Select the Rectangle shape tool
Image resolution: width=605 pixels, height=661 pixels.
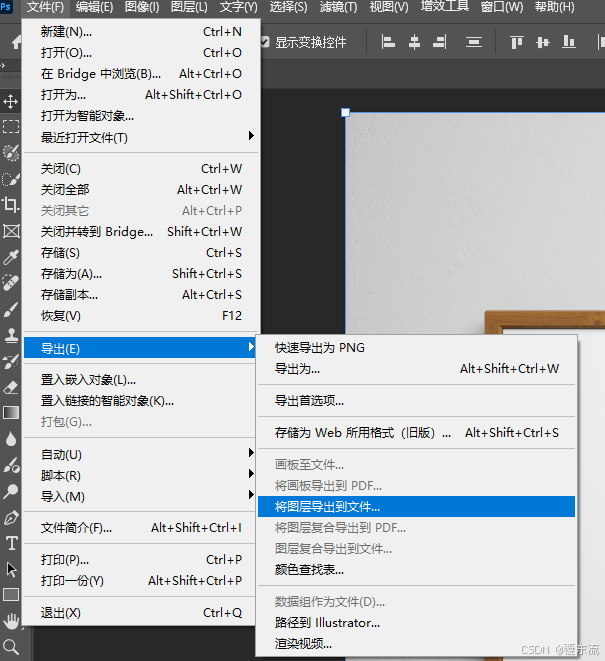11,595
